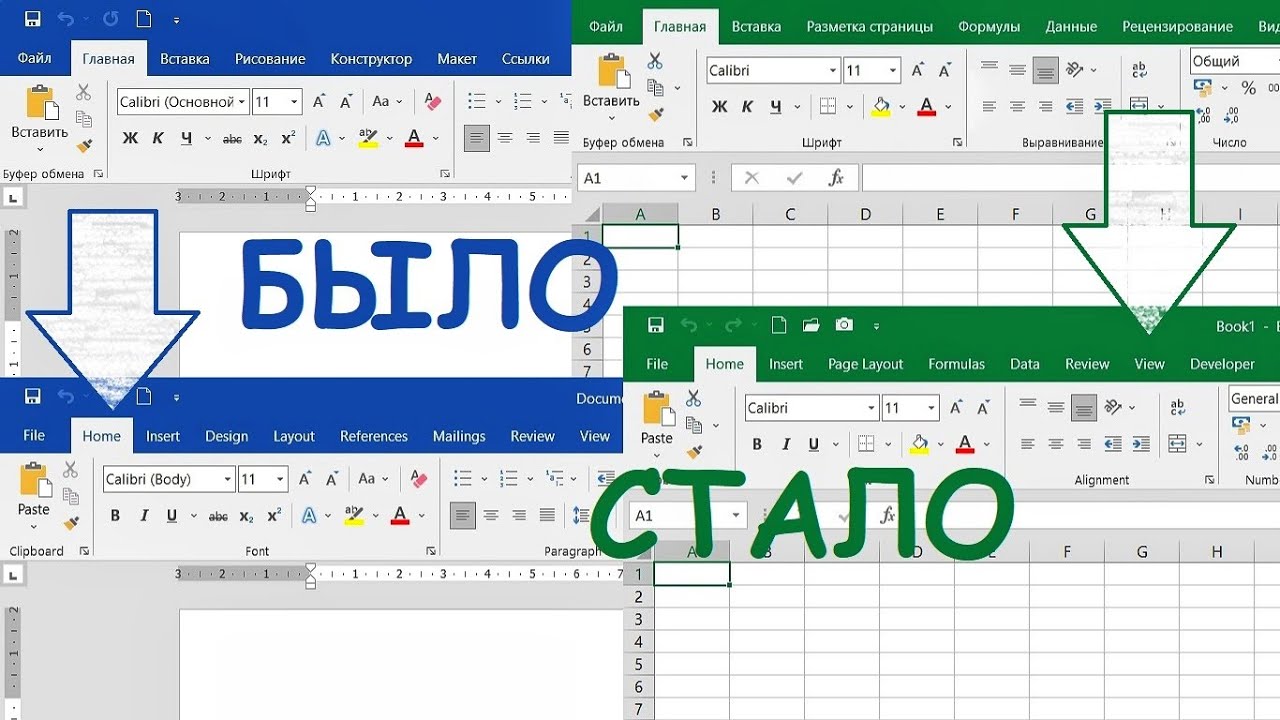This screenshot has width=1280, height=720.
Task: Click Camera icon in English Excel title bar
Action: (x=844, y=325)
